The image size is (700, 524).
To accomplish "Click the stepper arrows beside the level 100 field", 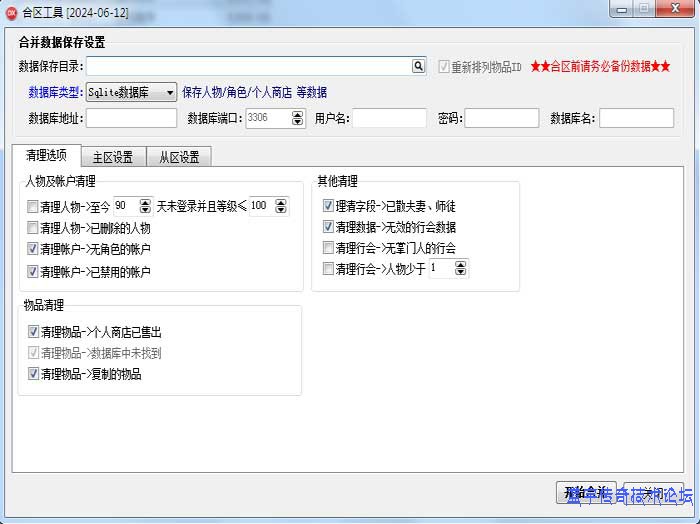I will pyautogui.click(x=280, y=206).
